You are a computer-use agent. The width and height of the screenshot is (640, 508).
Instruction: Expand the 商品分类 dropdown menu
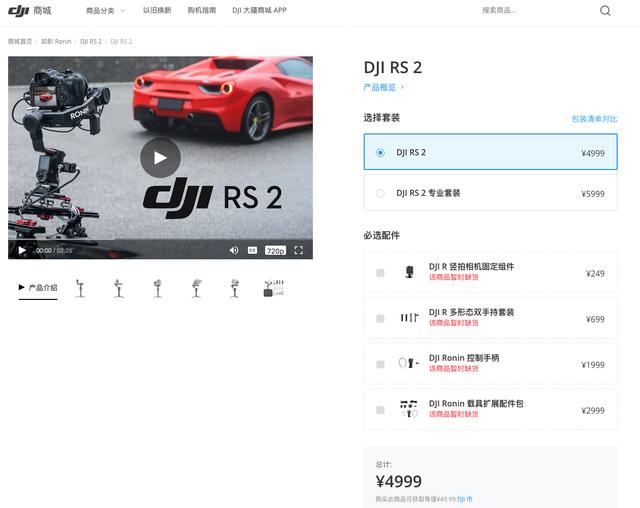tap(106, 11)
